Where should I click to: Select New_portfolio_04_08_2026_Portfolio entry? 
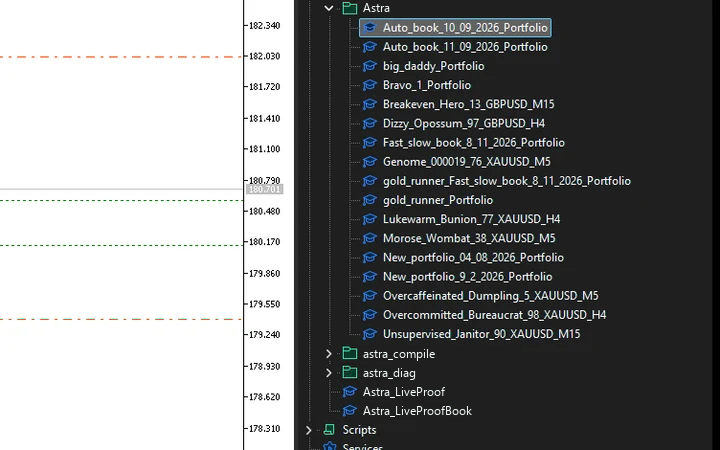(473, 258)
